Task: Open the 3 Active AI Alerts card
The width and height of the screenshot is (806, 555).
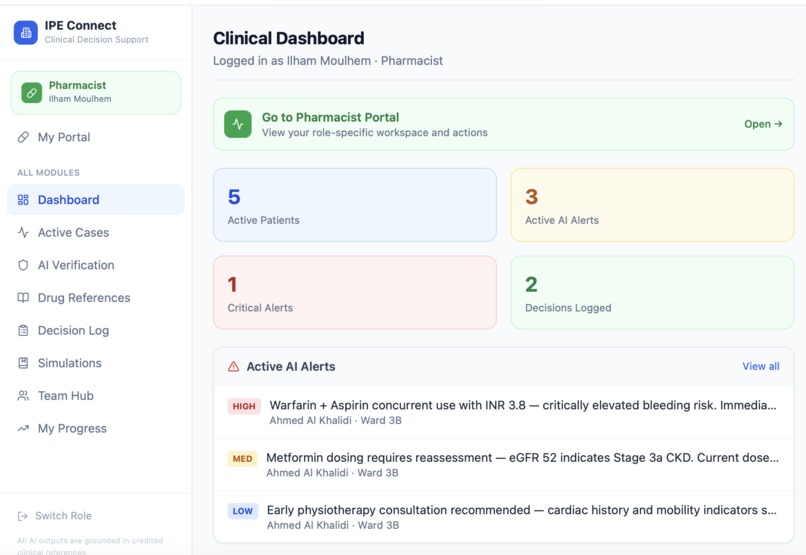Action: coord(652,205)
